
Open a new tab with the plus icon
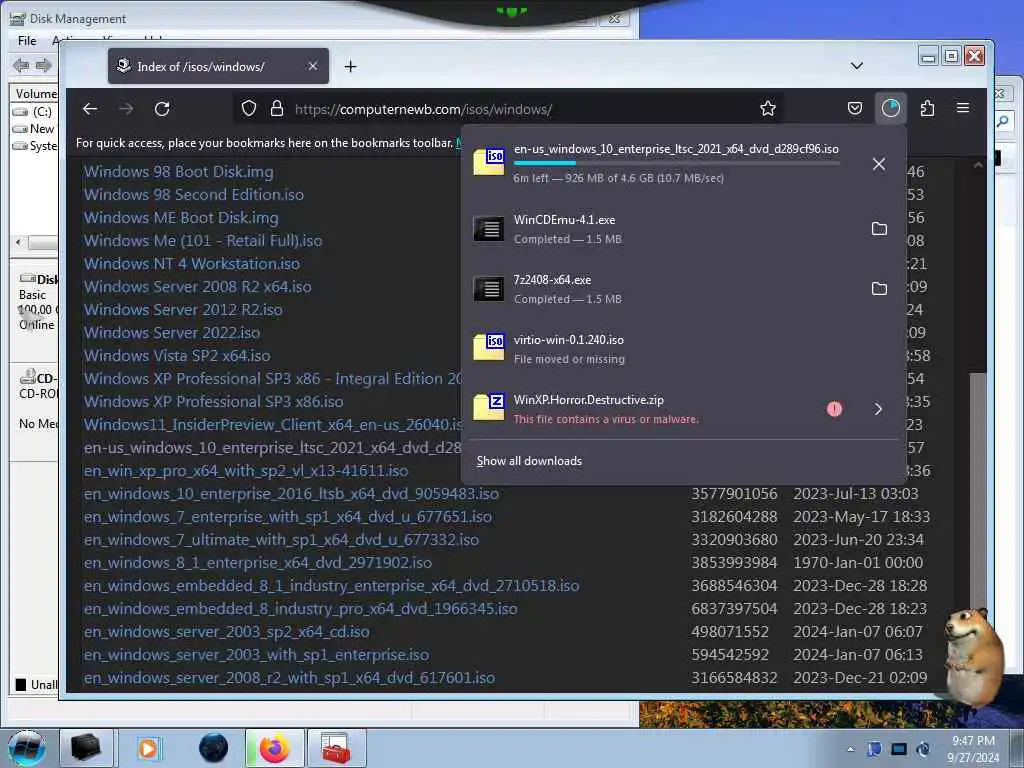pyautogui.click(x=351, y=67)
